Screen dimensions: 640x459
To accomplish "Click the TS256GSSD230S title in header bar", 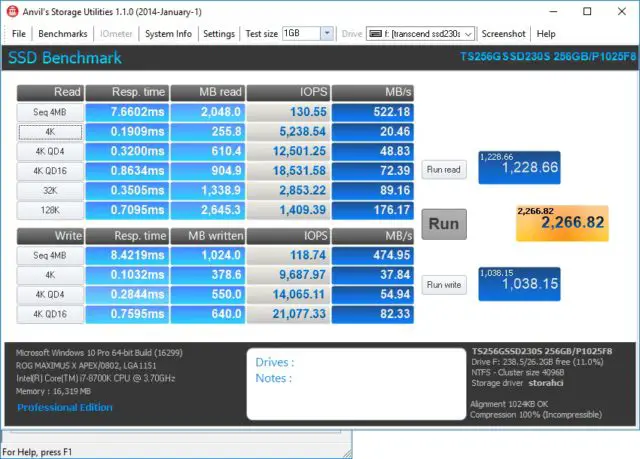I will (x=548, y=56).
